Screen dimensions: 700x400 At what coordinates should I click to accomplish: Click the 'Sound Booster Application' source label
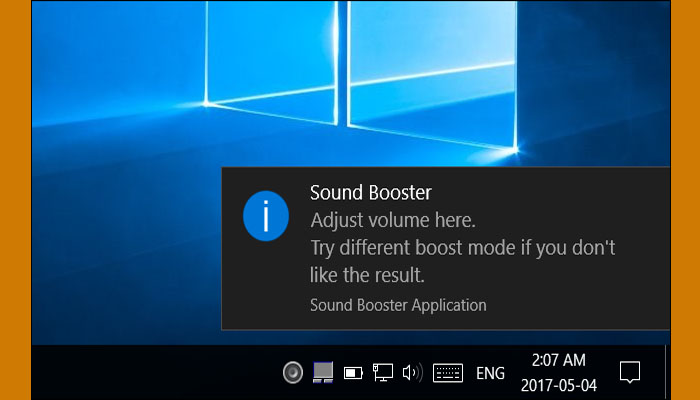click(x=398, y=305)
